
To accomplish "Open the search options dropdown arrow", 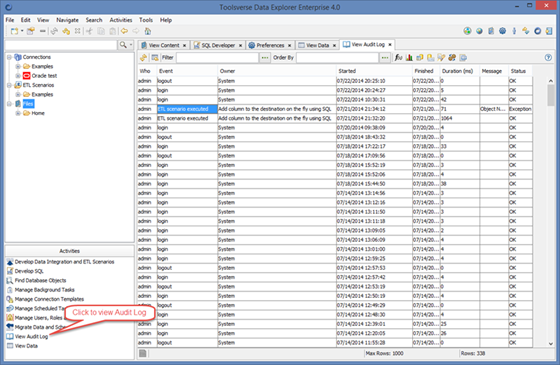I will 131,45.
